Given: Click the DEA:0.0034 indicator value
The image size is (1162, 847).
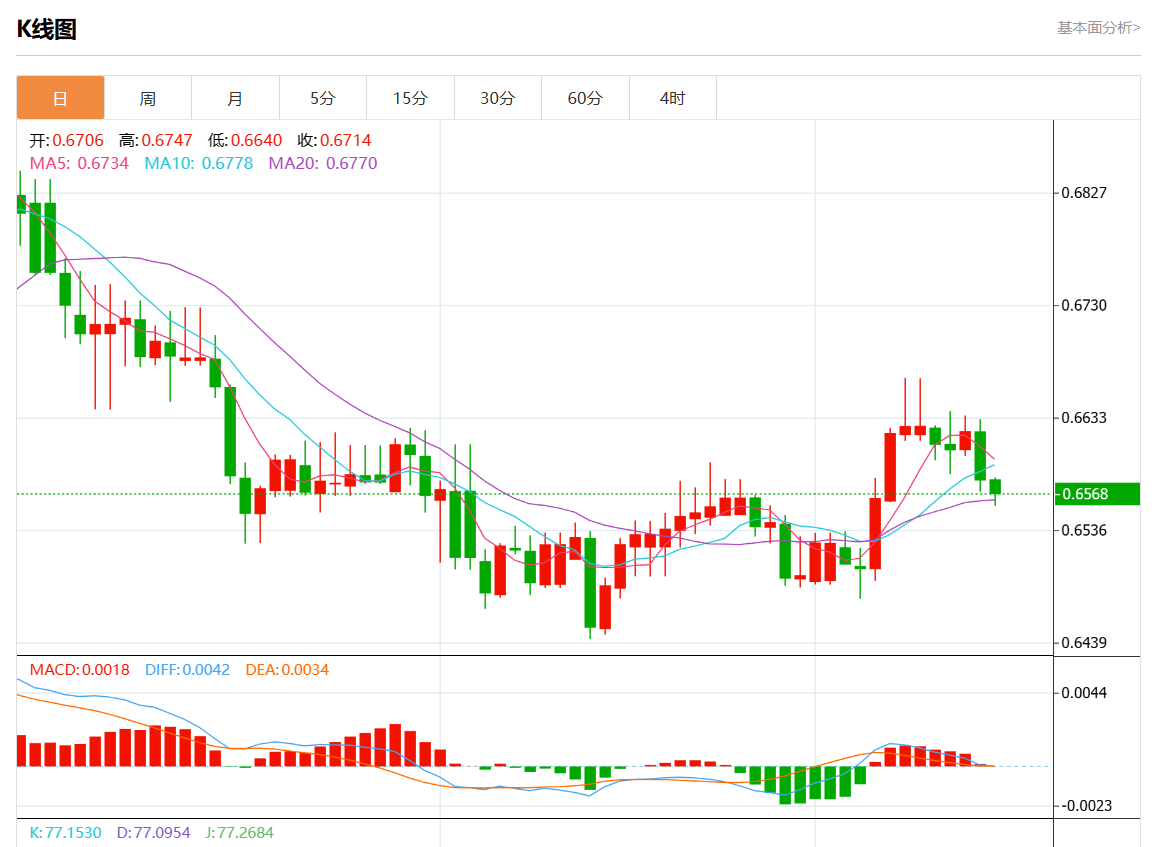Looking at the screenshot, I should coord(288,670).
